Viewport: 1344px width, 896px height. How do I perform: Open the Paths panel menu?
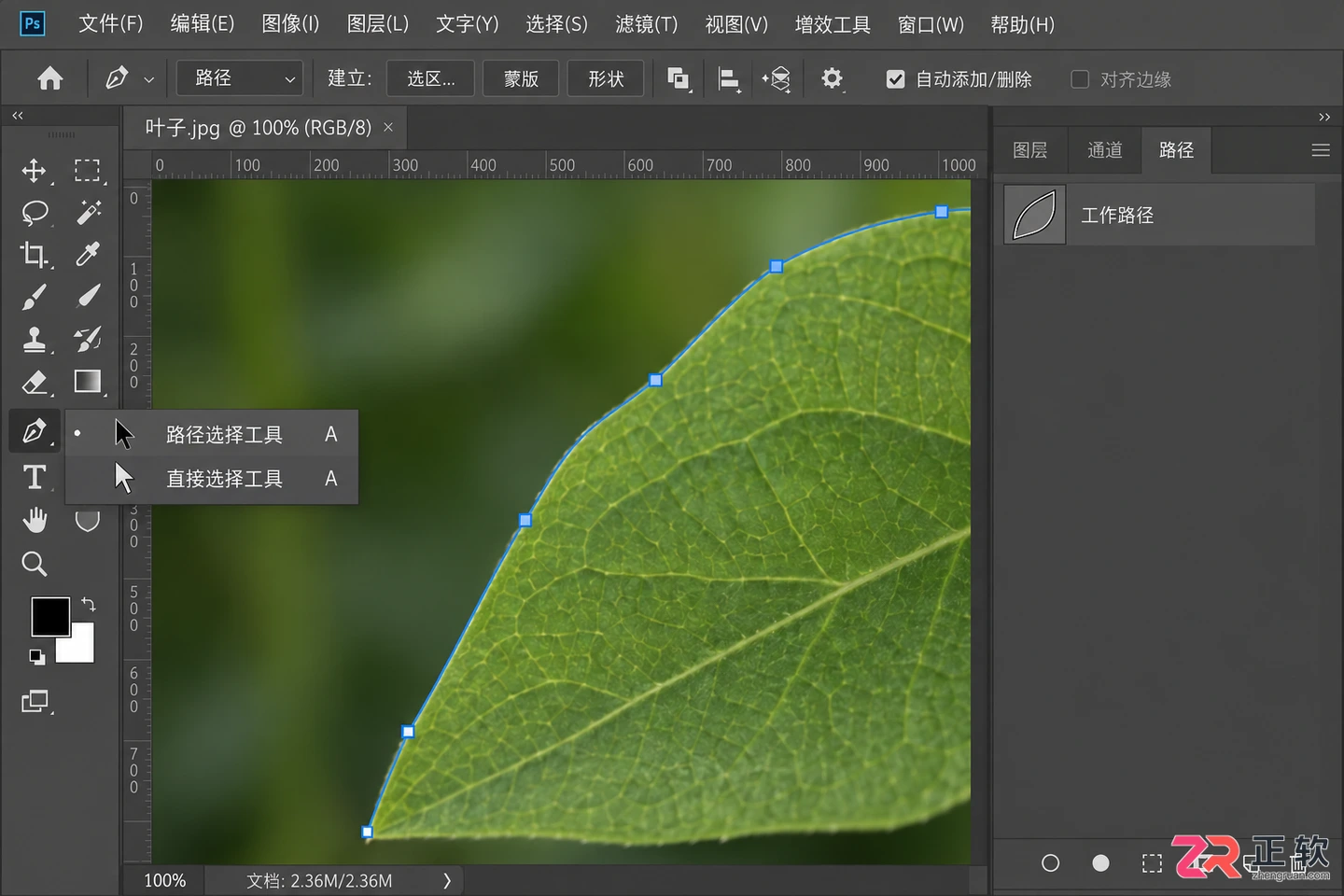click(1320, 150)
